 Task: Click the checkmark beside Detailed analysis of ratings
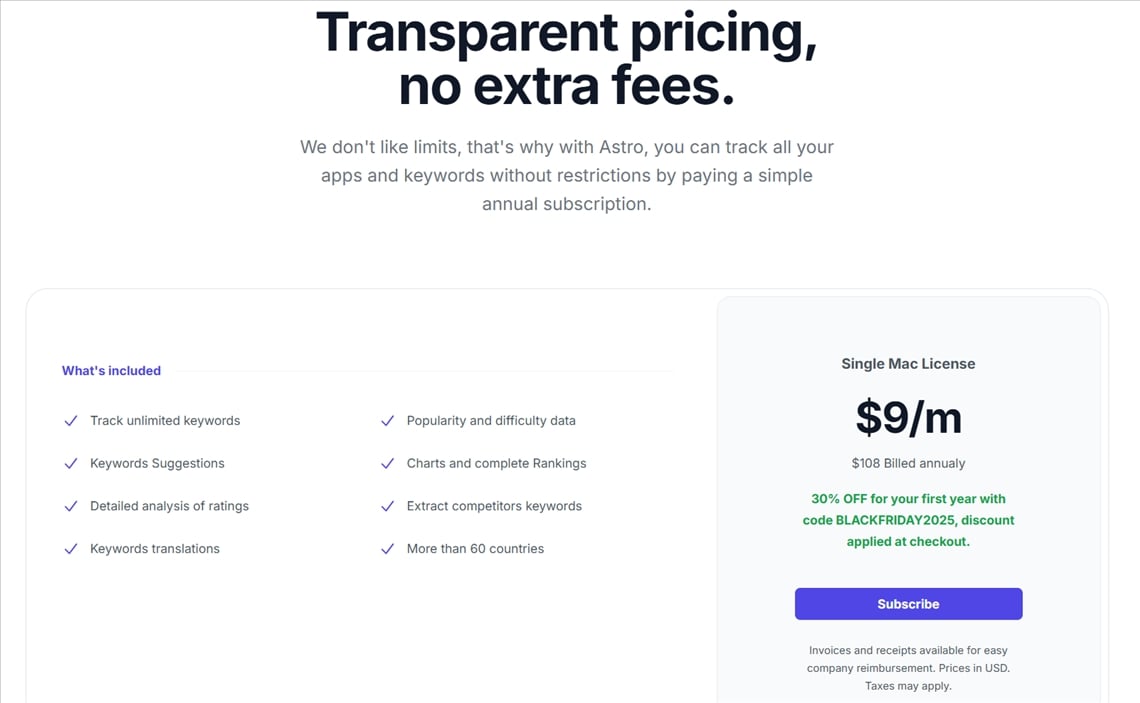click(x=71, y=506)
